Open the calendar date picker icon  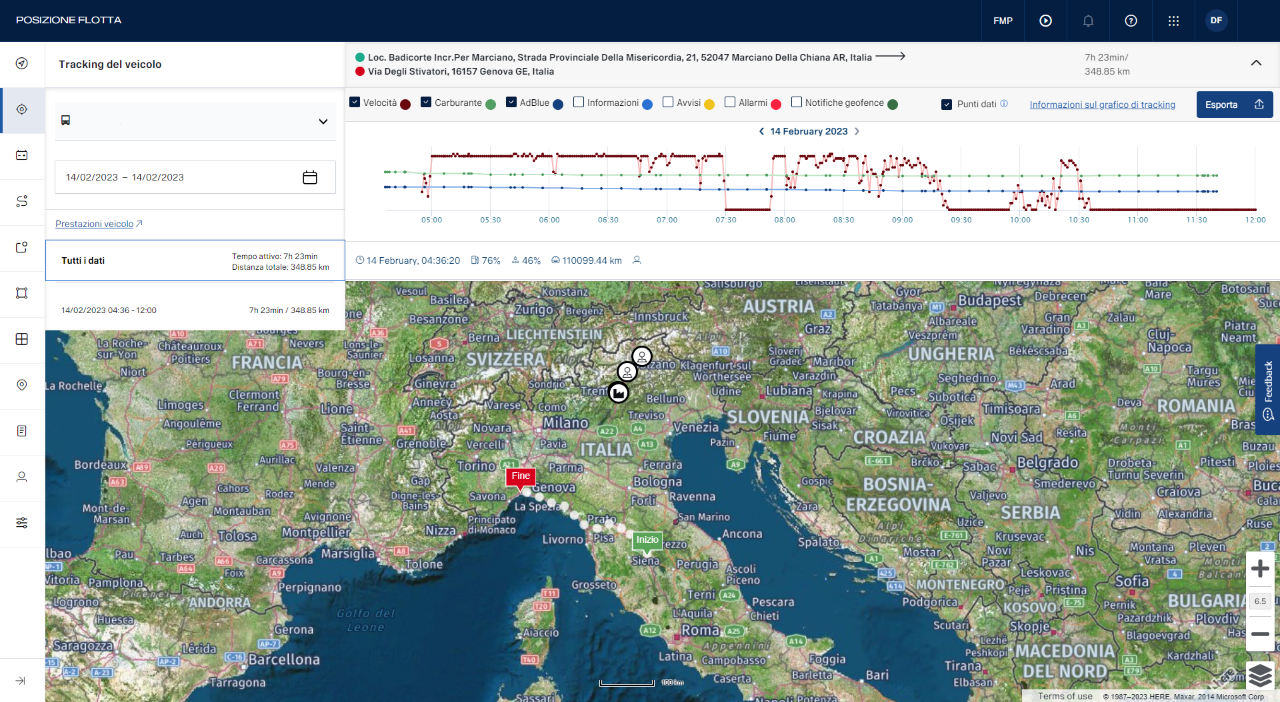click(310, 177)
